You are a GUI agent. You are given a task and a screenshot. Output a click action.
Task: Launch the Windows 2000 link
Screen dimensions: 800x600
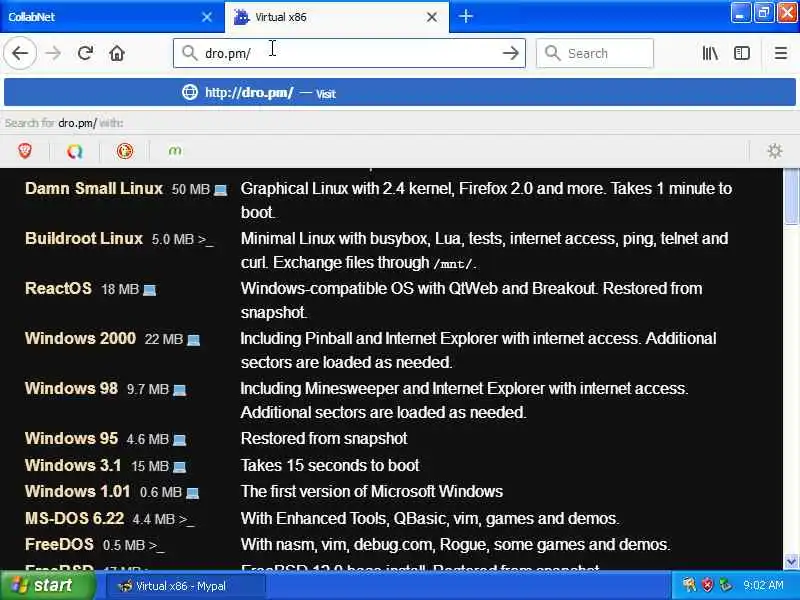81,339
